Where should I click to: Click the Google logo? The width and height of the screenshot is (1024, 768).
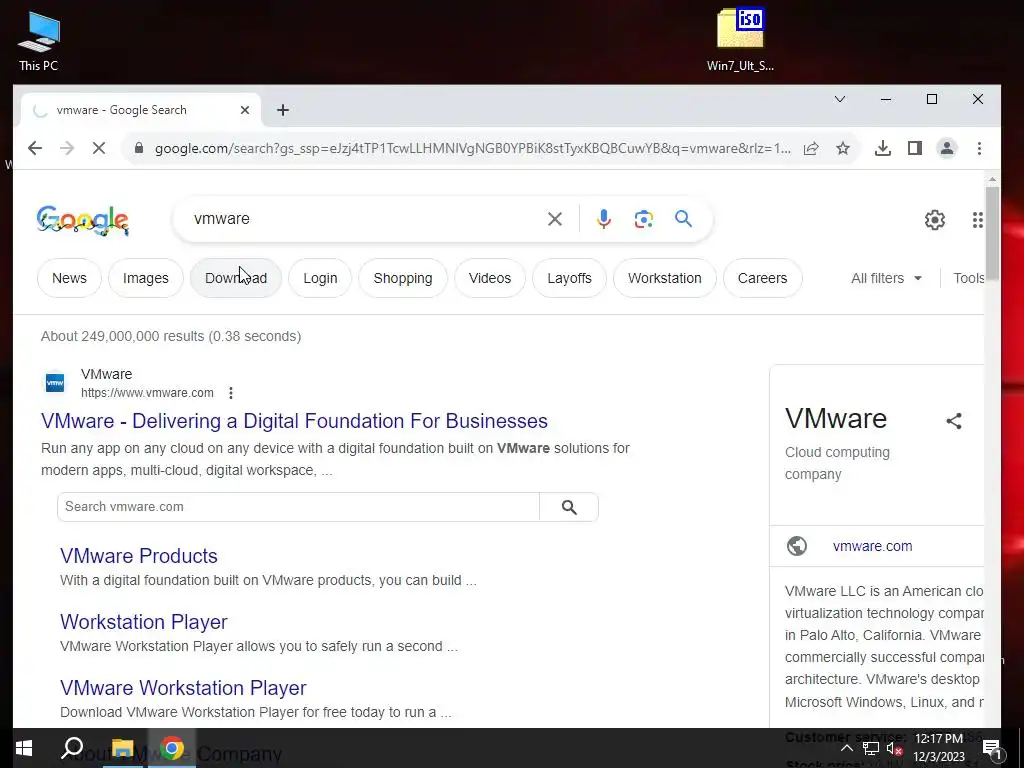coord(83,220)
